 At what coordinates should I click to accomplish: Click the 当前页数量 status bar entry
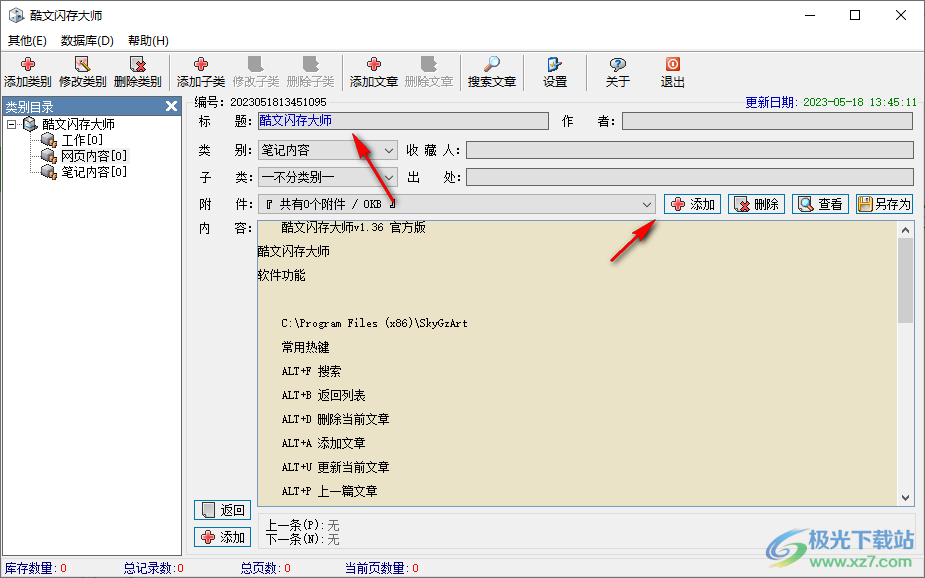point(382,568)
